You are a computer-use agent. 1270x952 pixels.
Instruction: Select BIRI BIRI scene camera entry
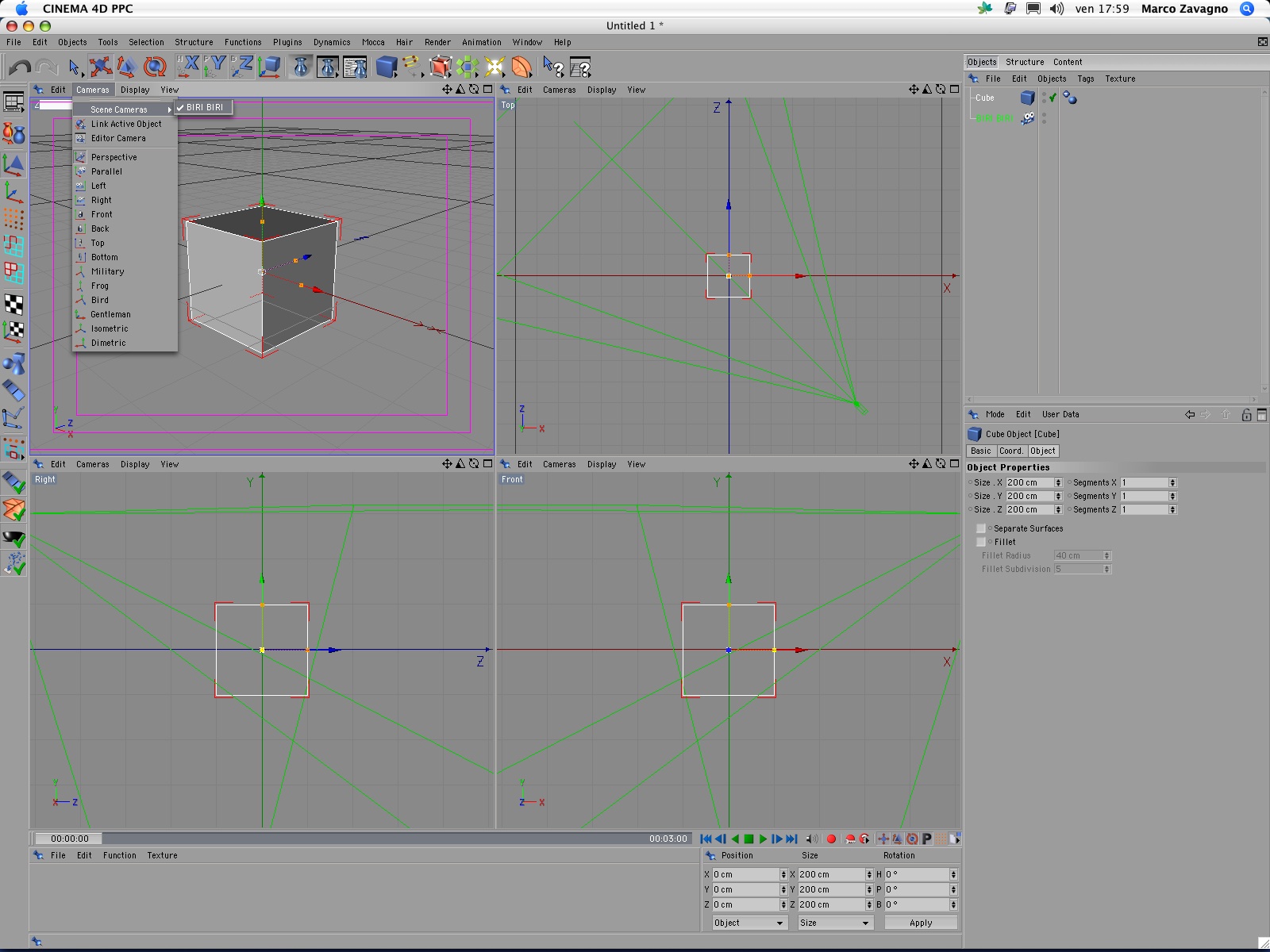(x=204, y=107)
